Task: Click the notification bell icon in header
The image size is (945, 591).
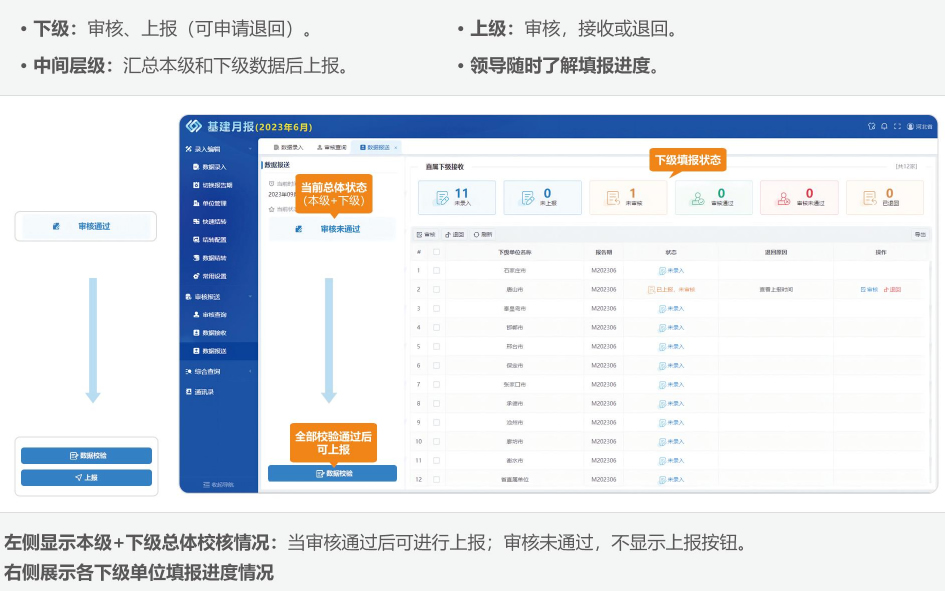Action: pos(884,127)
